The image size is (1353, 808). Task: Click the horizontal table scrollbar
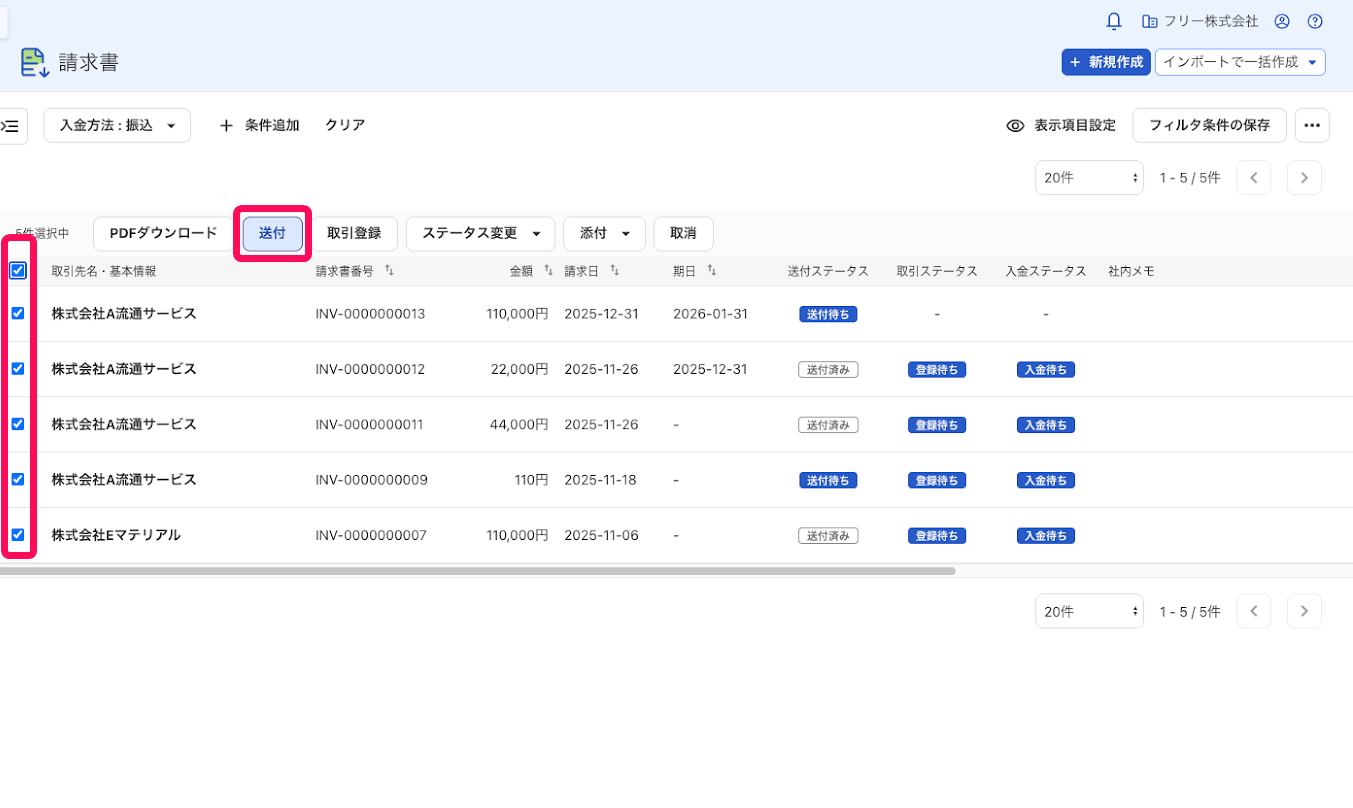click(x=478, y=571)
